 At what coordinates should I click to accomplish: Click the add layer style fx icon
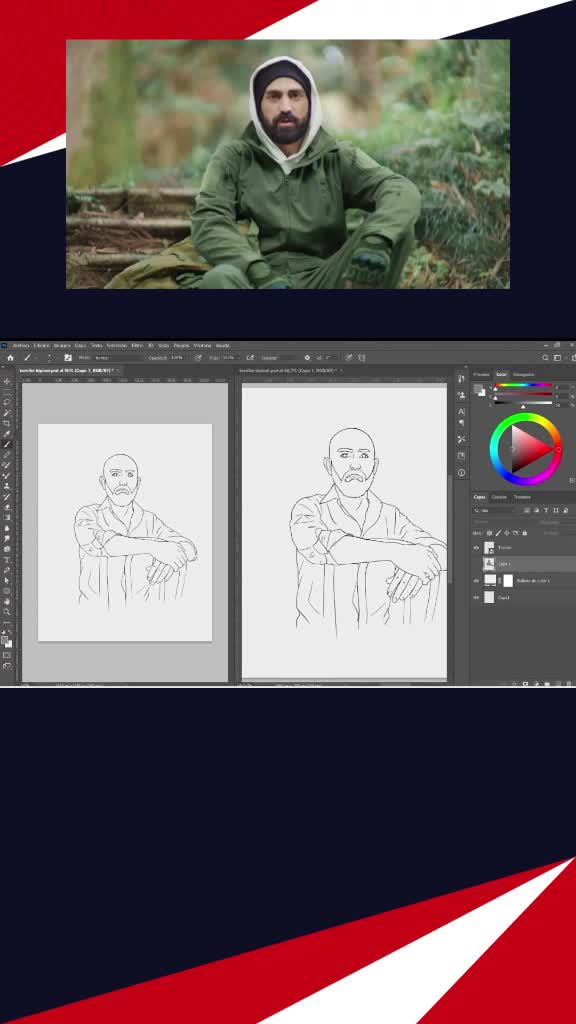(x=515, y=684)
